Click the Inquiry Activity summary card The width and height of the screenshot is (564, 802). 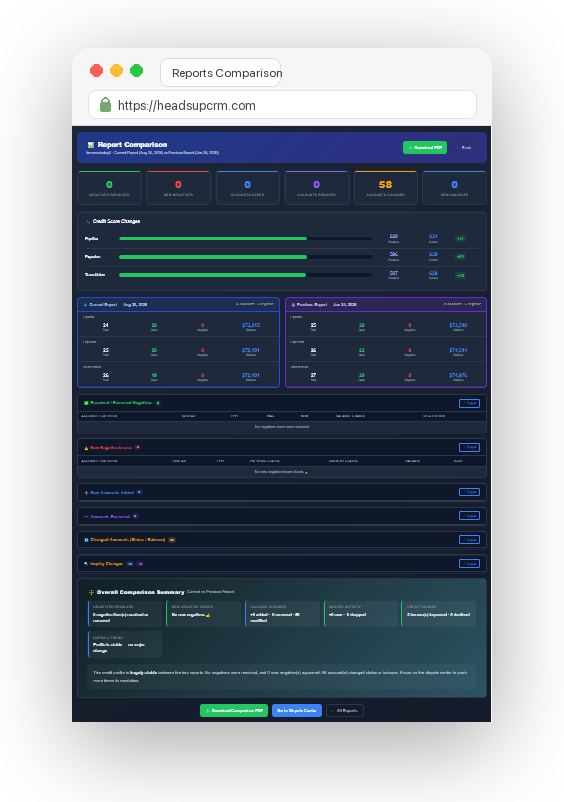pyautogui.click(x=361, y=614)
